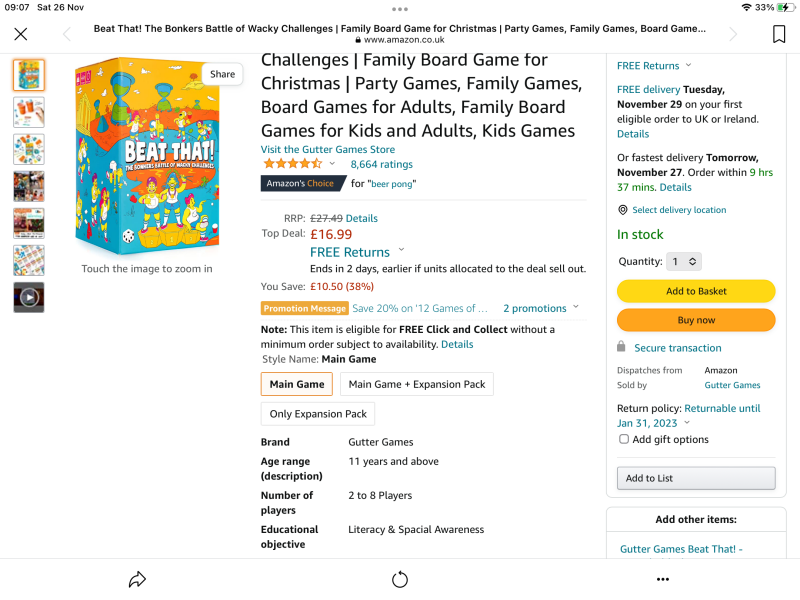Select the board game thumbnail in the sidebar
Screen dimensions: 800x600
pyautogui.click(x=28, y=75)
